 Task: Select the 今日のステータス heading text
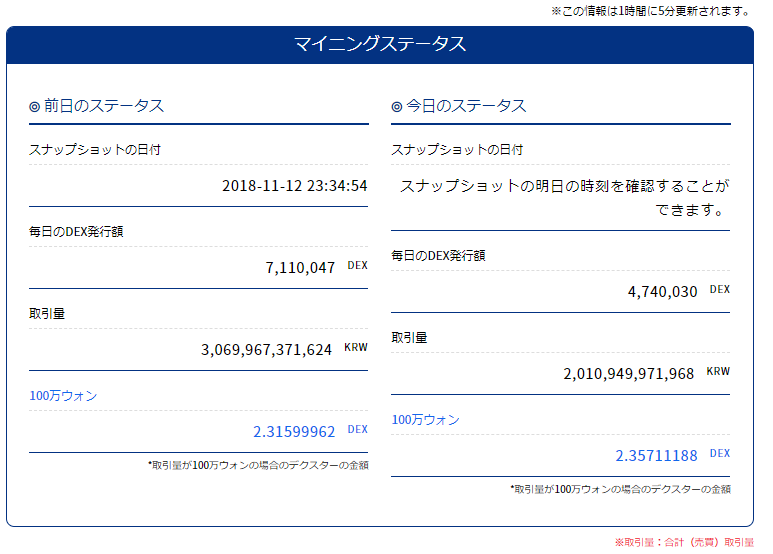tap(465, 106)
